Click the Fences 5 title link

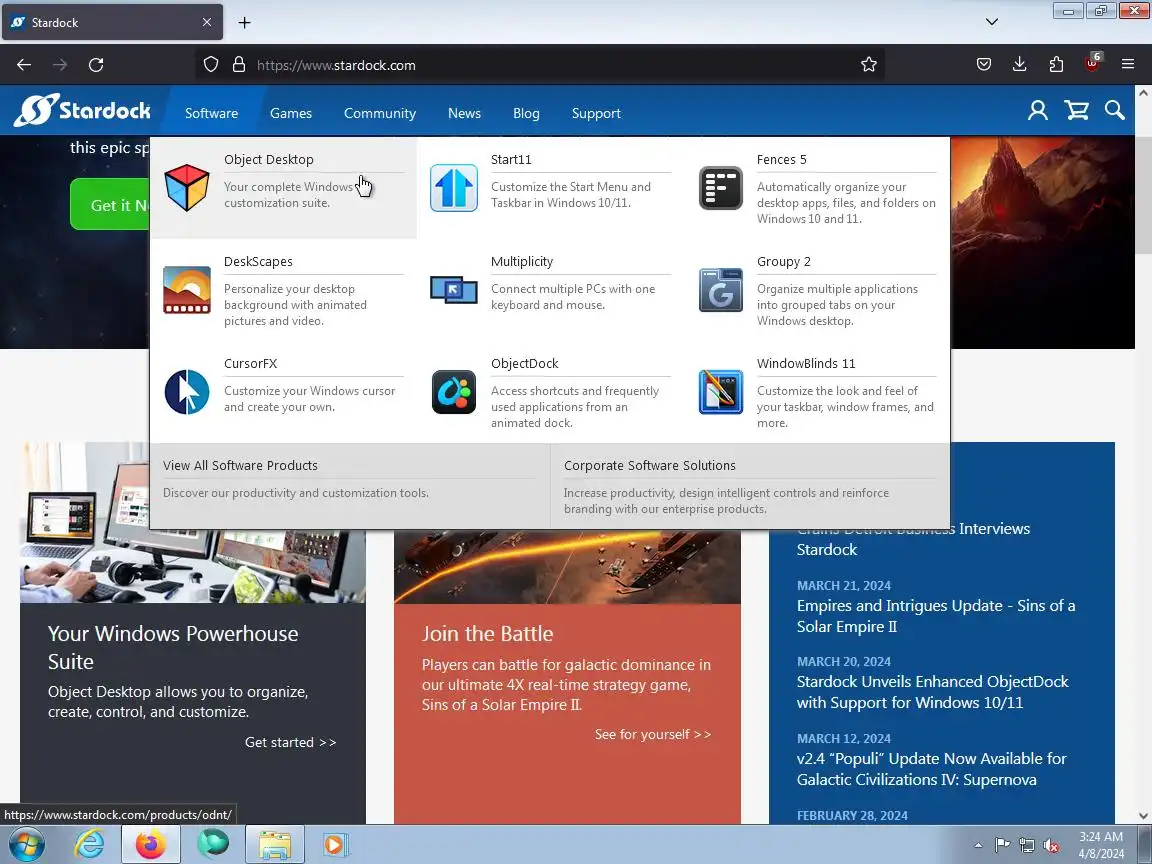[782, 159]
